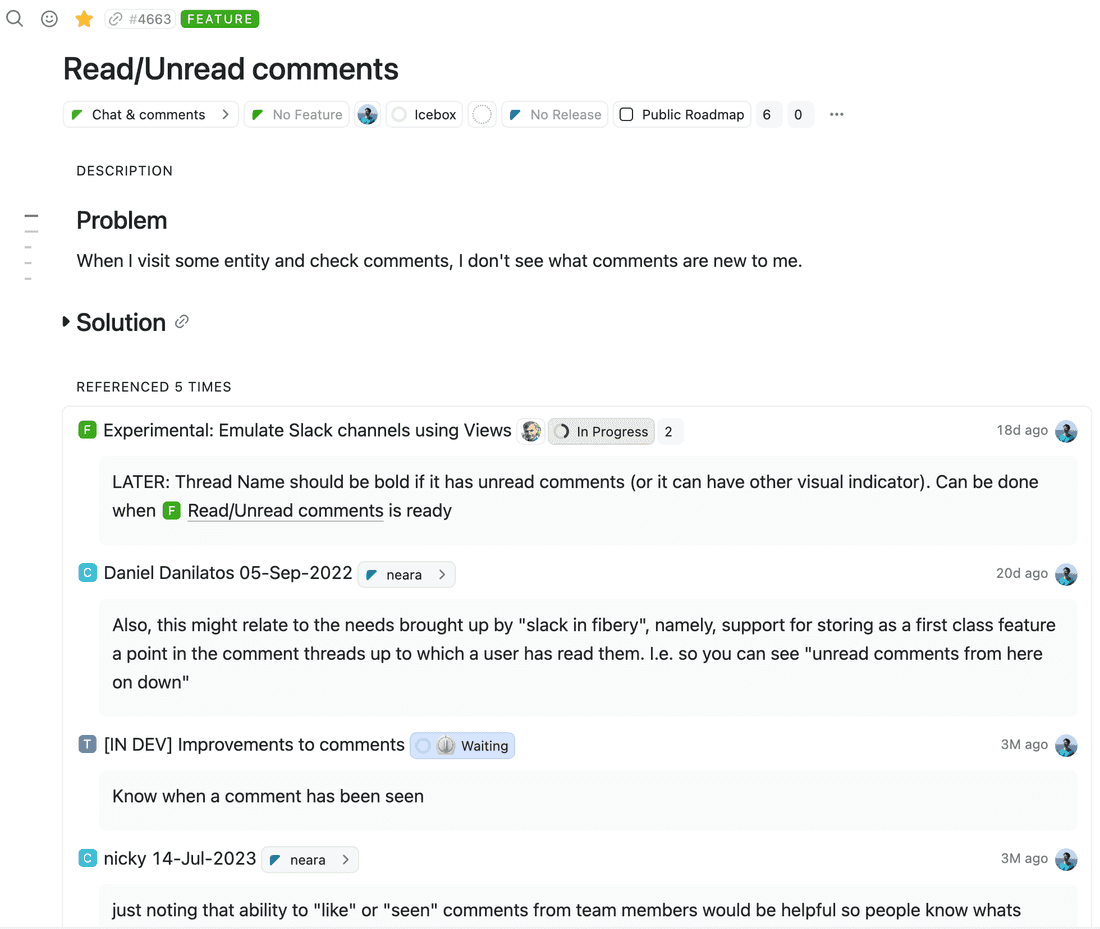Viewport: 1100px width, 929px height.
Task: Open the Icebox state selector
Action: (424, 114)
